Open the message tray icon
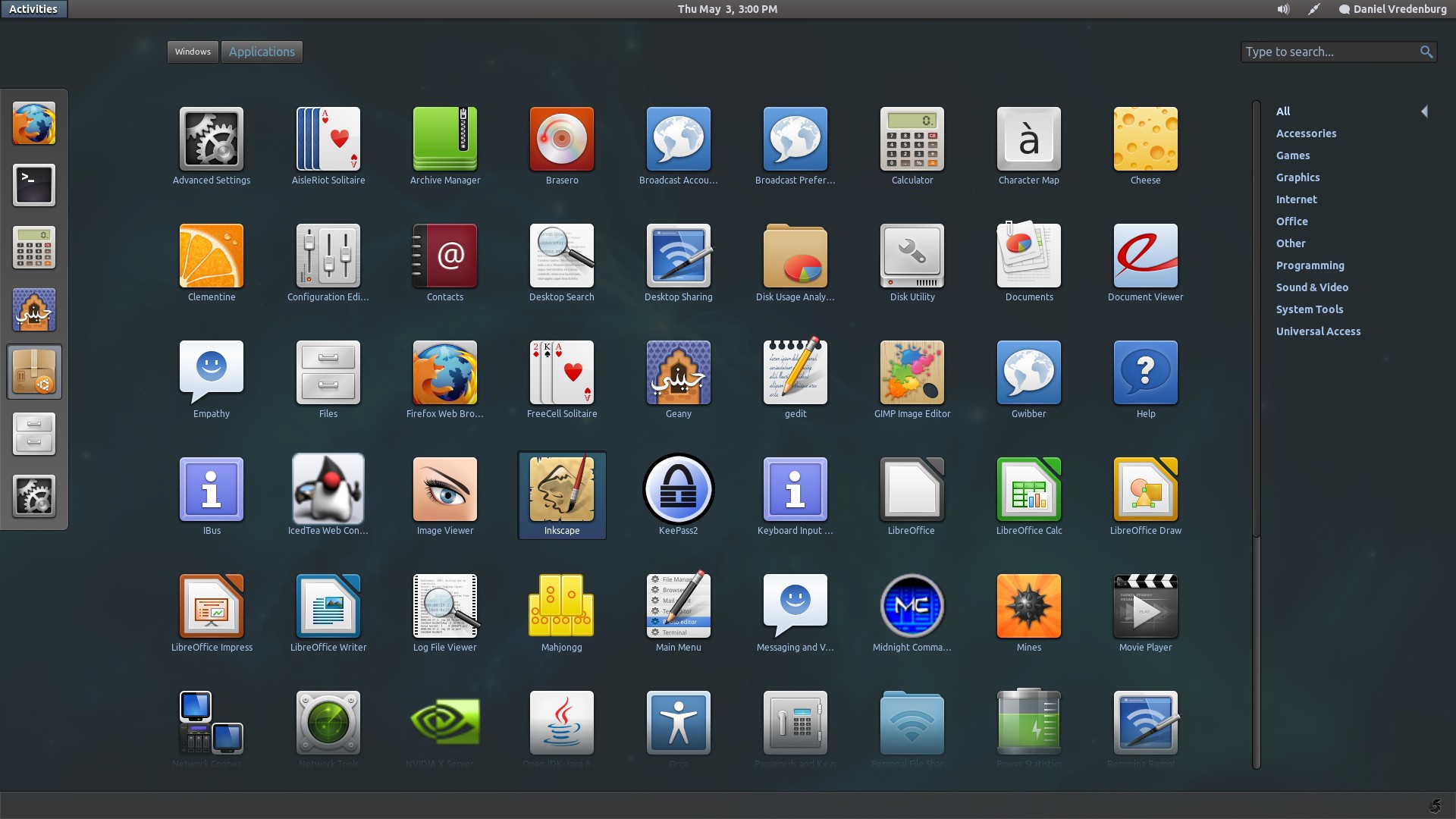 point(1434,805)
